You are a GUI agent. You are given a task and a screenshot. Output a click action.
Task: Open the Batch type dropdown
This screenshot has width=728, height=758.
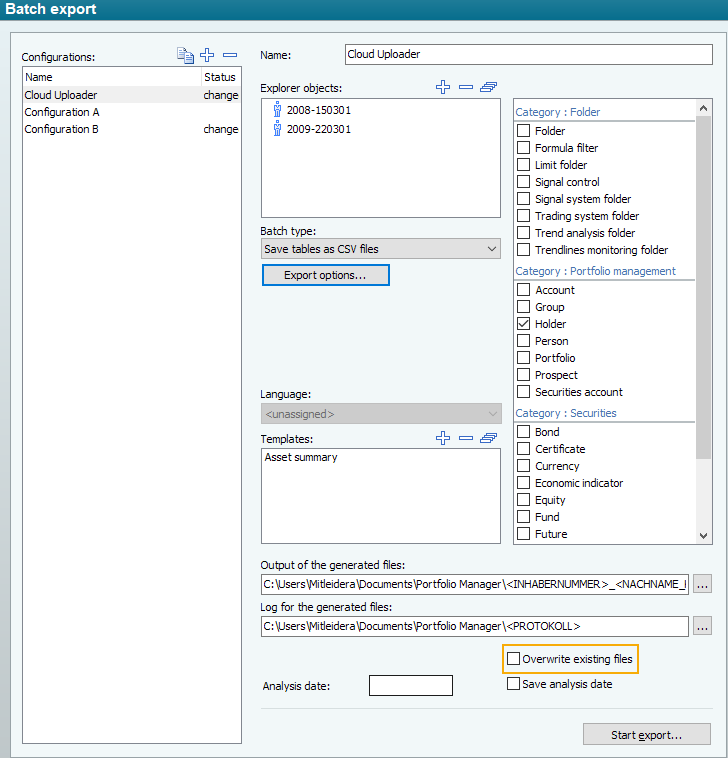point(380,248)
